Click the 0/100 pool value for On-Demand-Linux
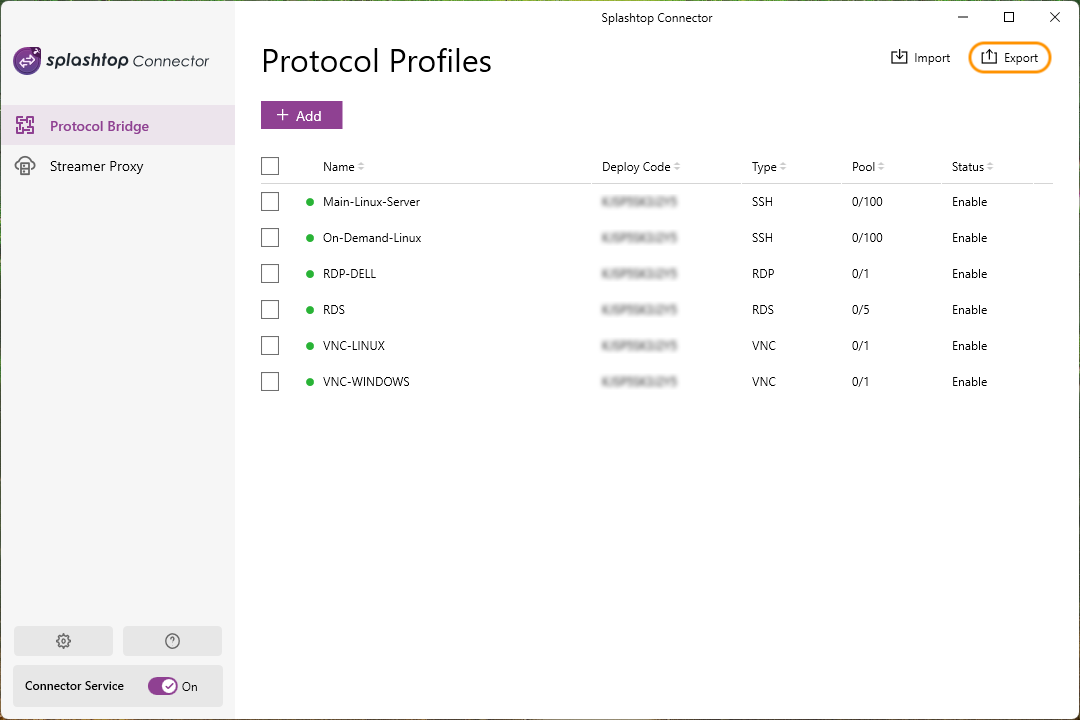1080x720 pixels. [x=866, y=238]
